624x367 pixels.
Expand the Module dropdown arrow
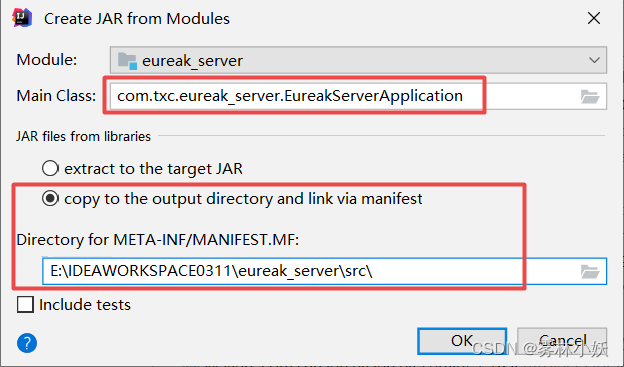point(594,61)
